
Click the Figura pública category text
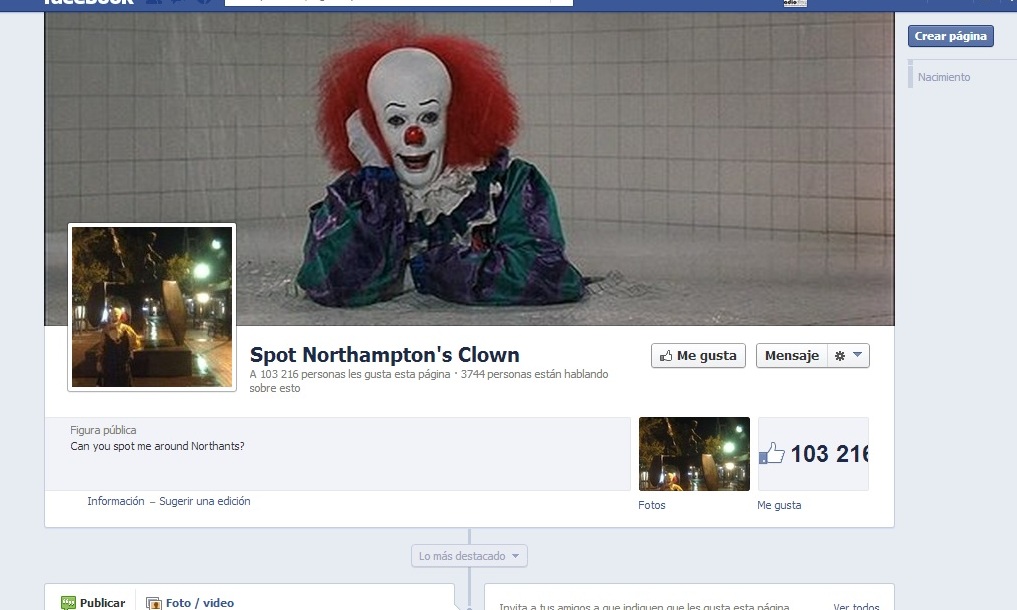[103, 430]
